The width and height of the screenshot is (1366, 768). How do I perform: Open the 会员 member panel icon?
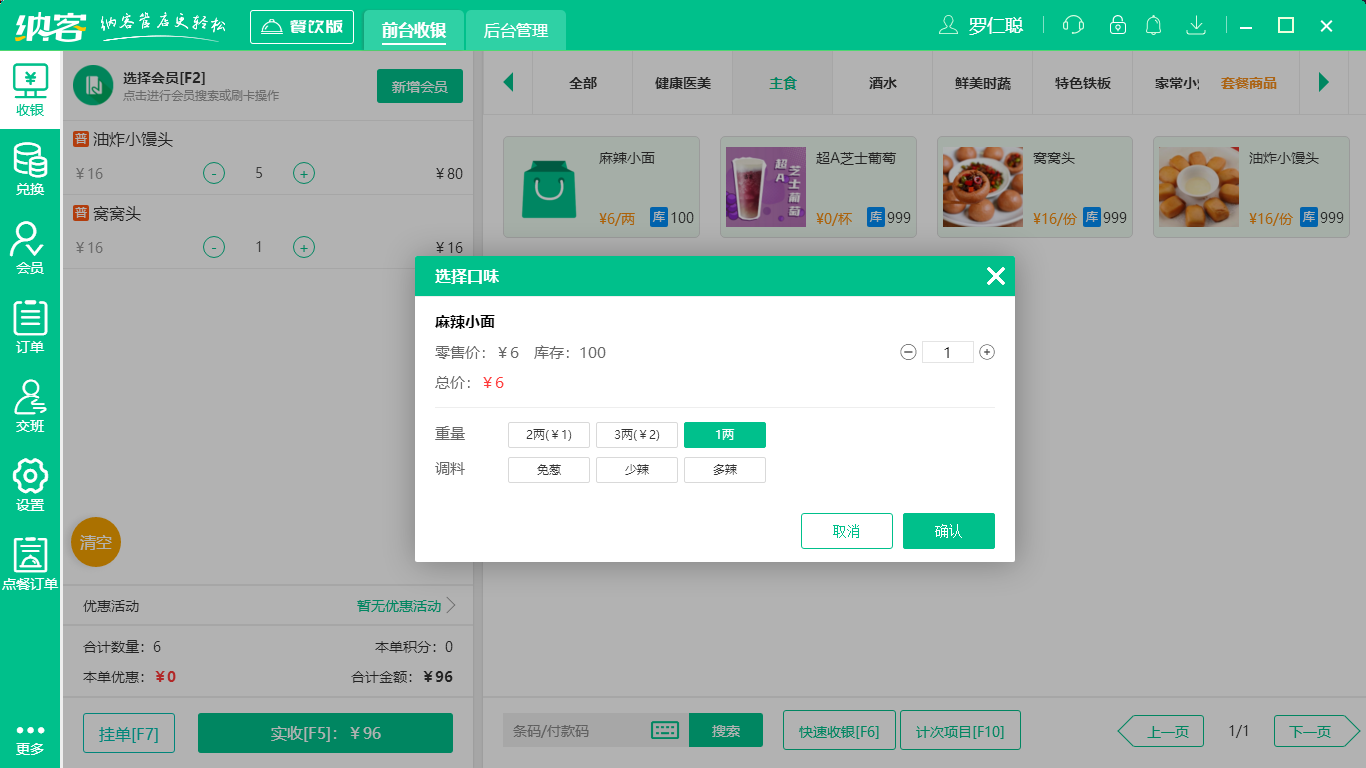tap(30, 248)
